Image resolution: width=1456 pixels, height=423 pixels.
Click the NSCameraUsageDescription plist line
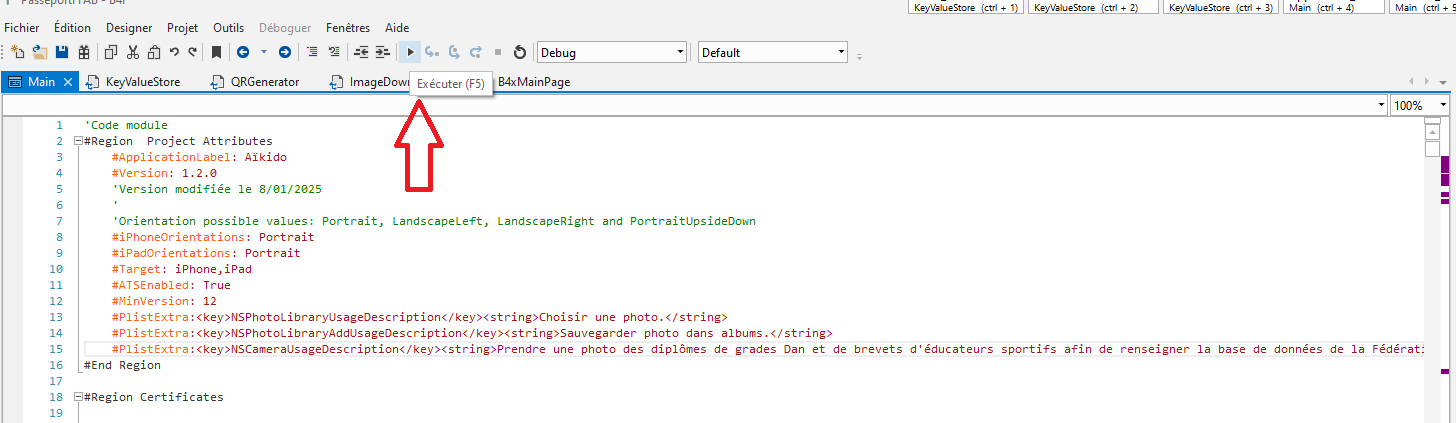point(768,350)
